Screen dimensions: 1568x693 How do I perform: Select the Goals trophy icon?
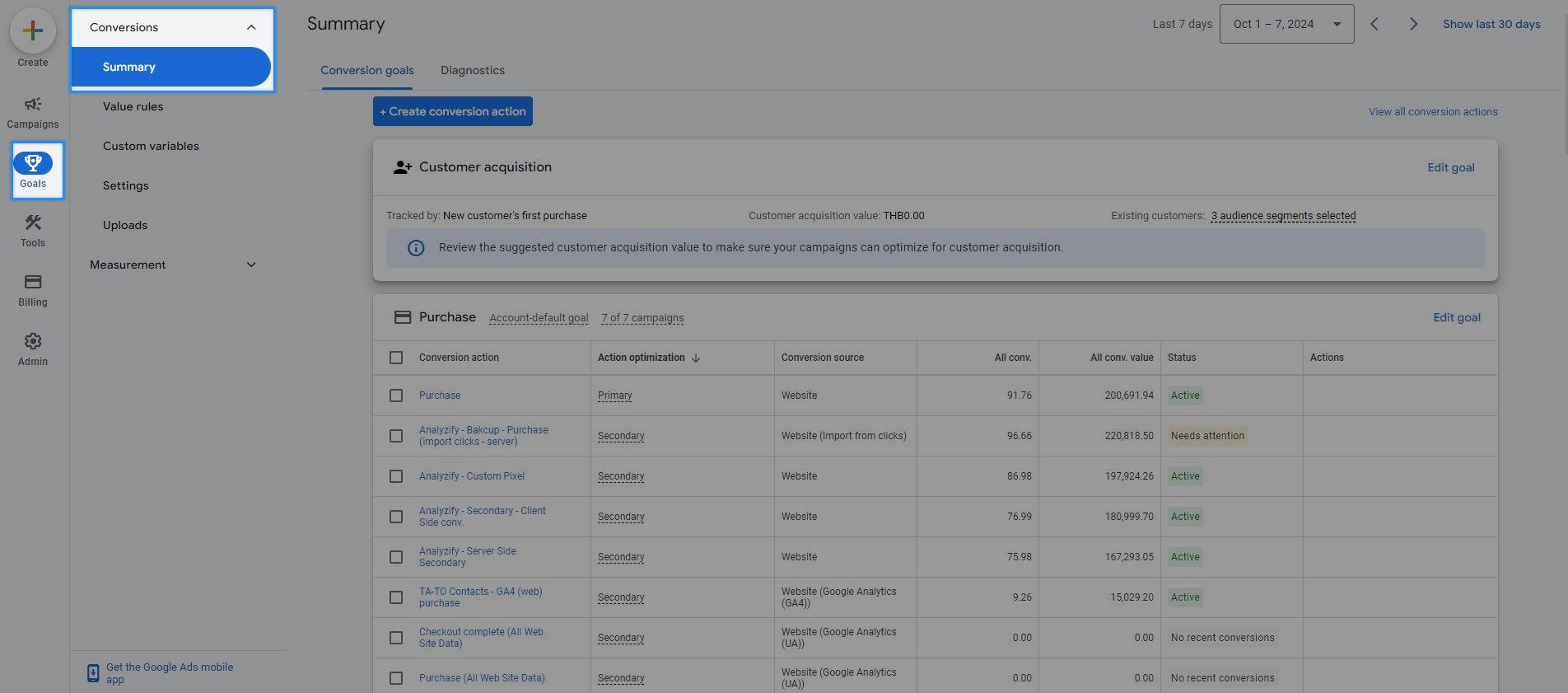(33, 163)
